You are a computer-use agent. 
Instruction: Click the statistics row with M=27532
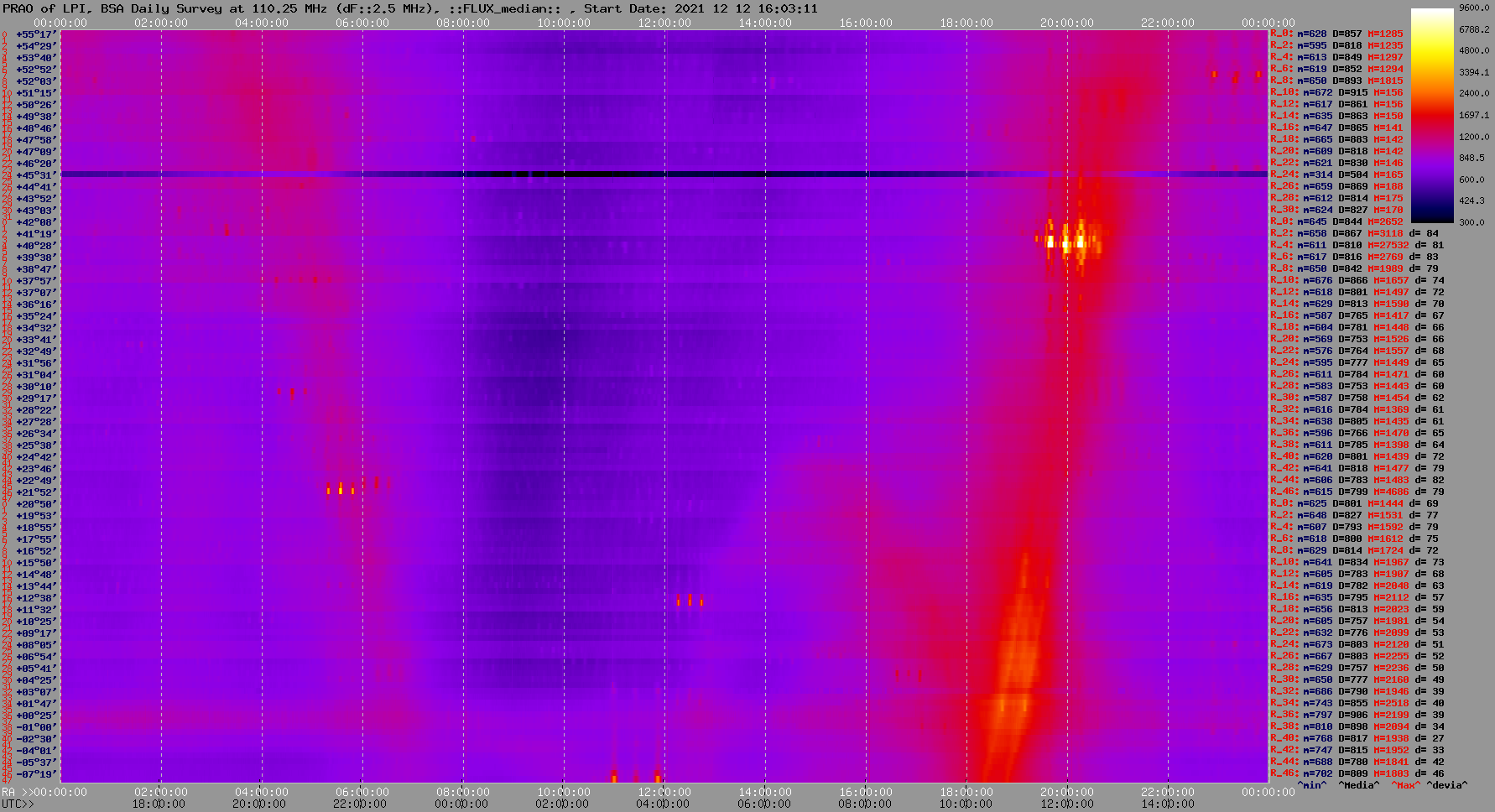tap(1357, 245)
